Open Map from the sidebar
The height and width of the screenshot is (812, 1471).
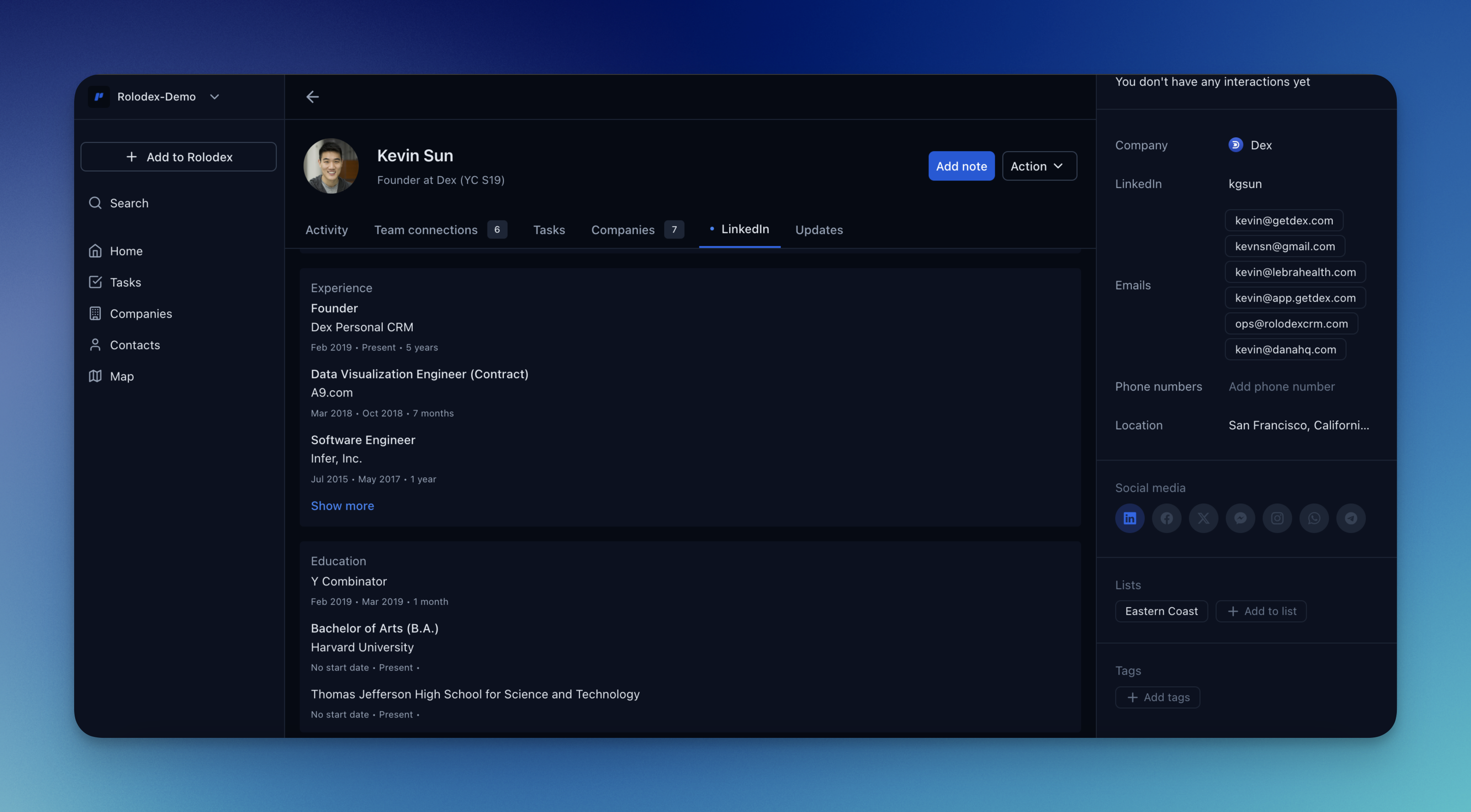tap(122, 376)
